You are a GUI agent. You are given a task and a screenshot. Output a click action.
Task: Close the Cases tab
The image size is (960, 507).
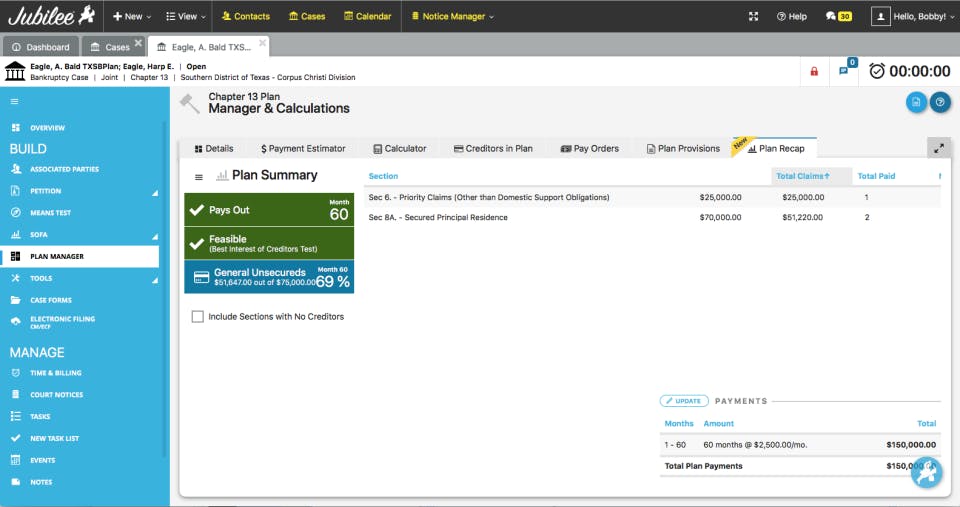pos(138,43)
